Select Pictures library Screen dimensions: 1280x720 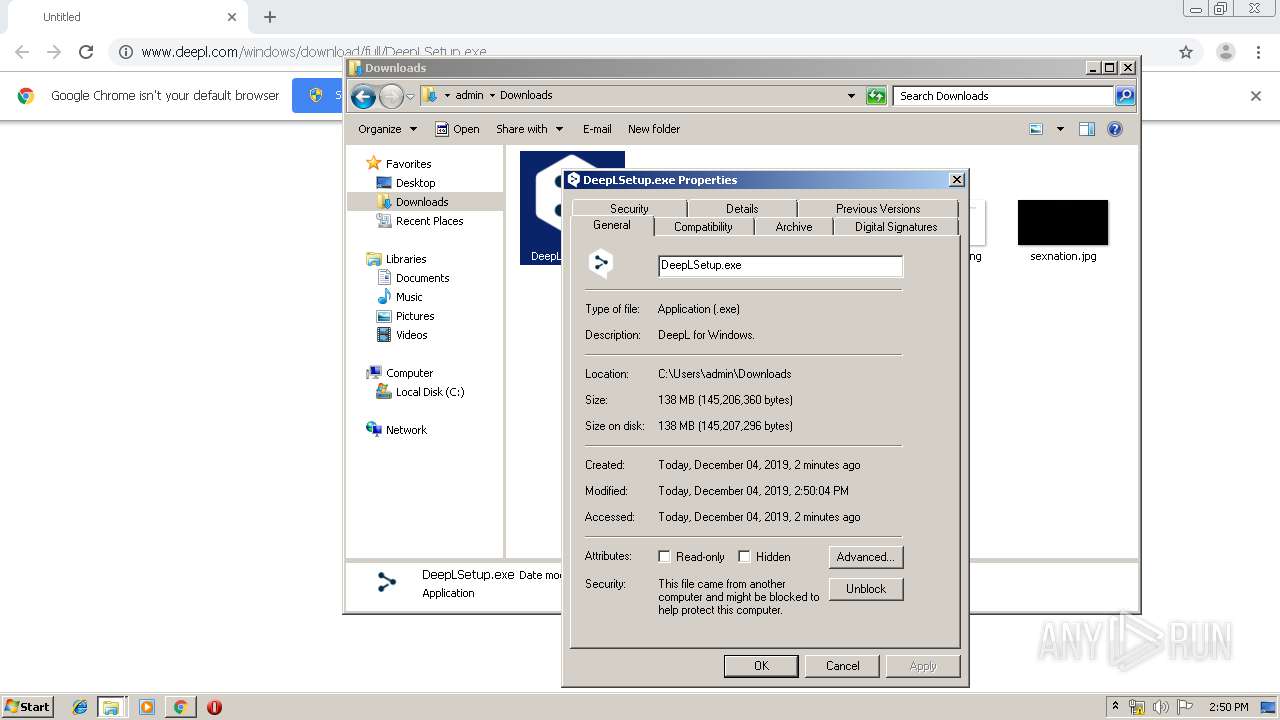[415, 316]
